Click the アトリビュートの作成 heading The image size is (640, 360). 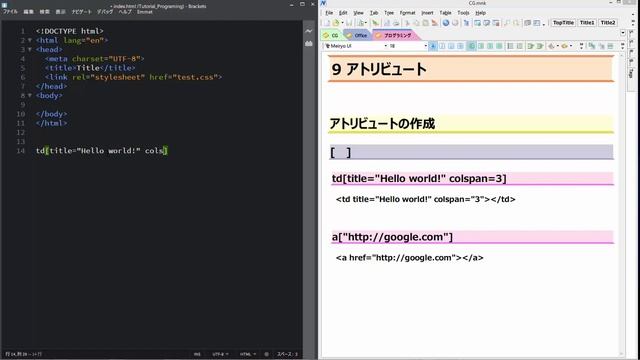coord(382,124)
